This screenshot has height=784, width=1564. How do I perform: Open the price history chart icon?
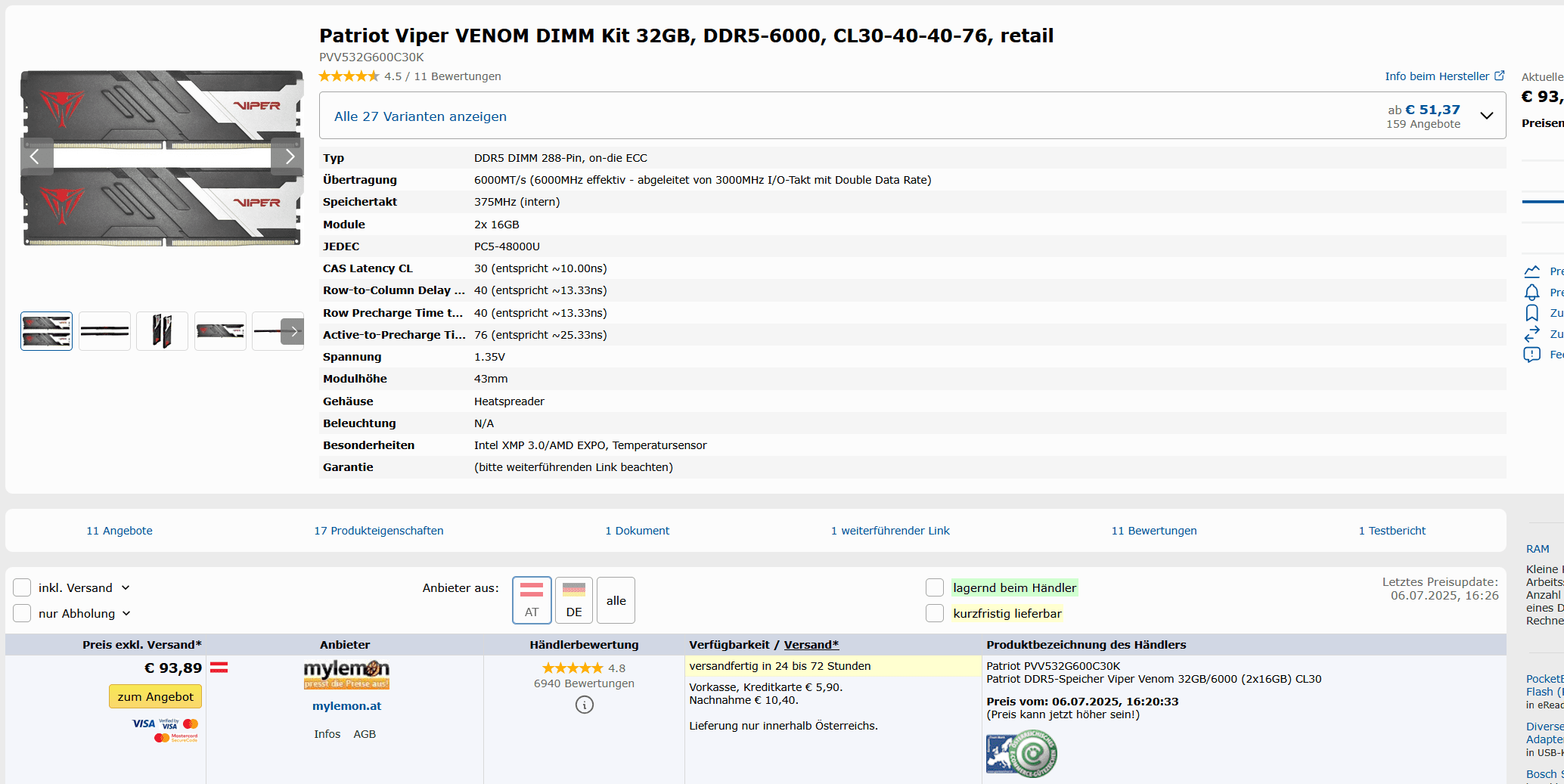(1532, 271)
